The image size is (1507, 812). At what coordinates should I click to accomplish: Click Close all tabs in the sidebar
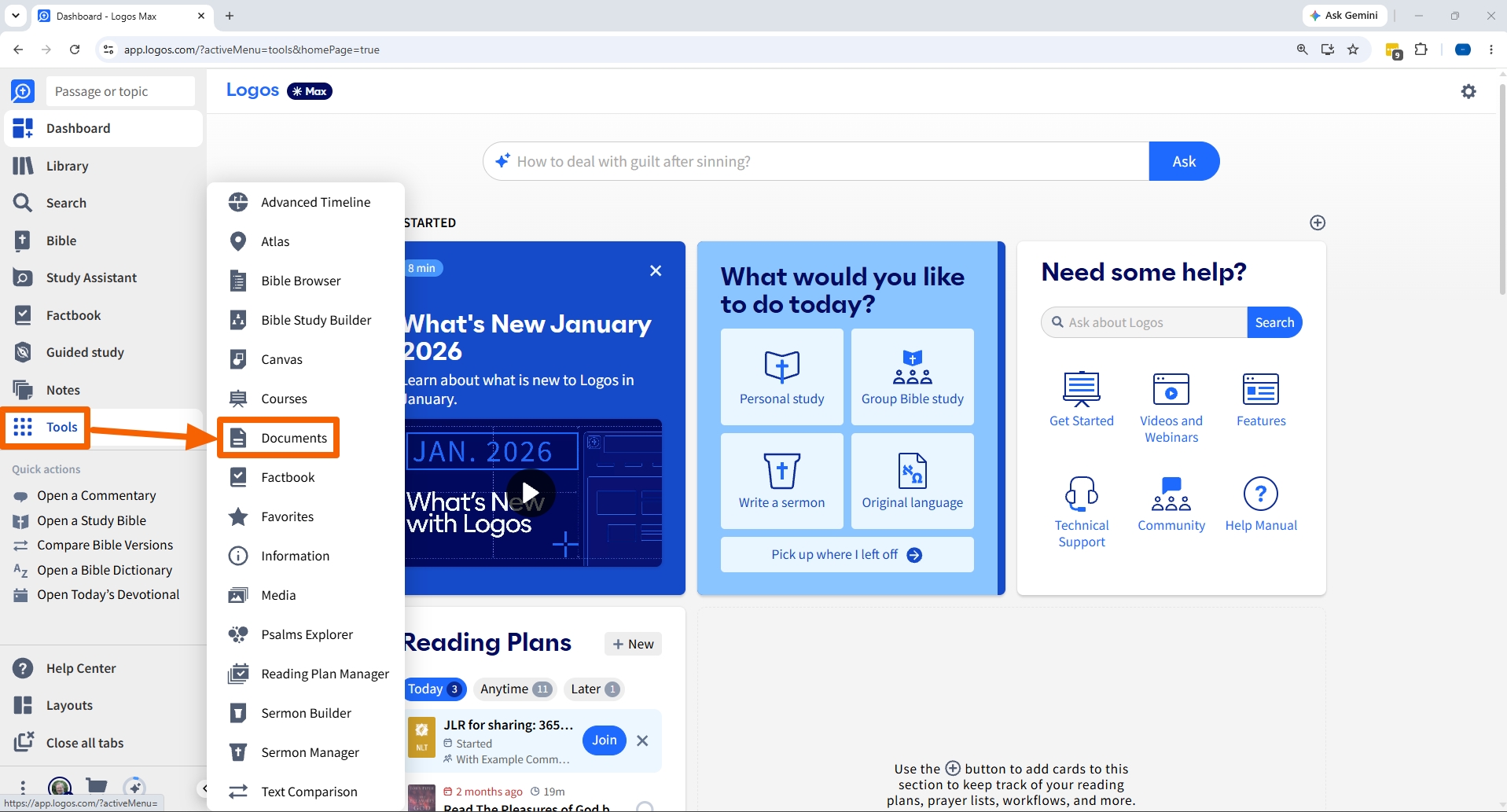tap(103, 743)
